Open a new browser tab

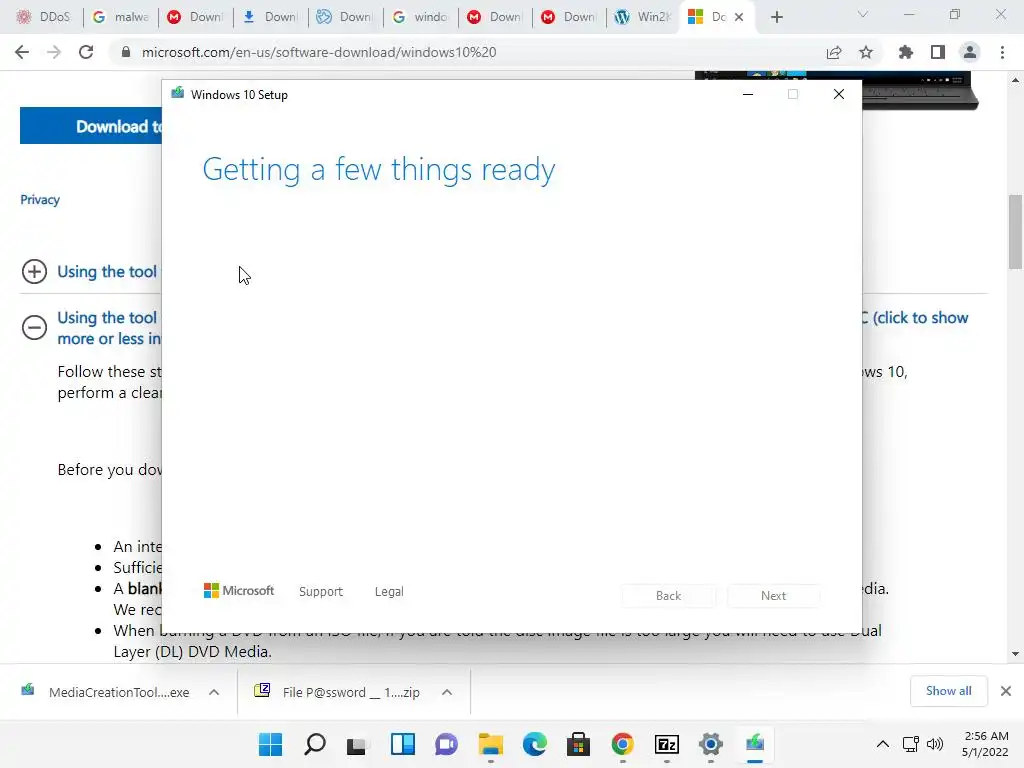(776, 18)
